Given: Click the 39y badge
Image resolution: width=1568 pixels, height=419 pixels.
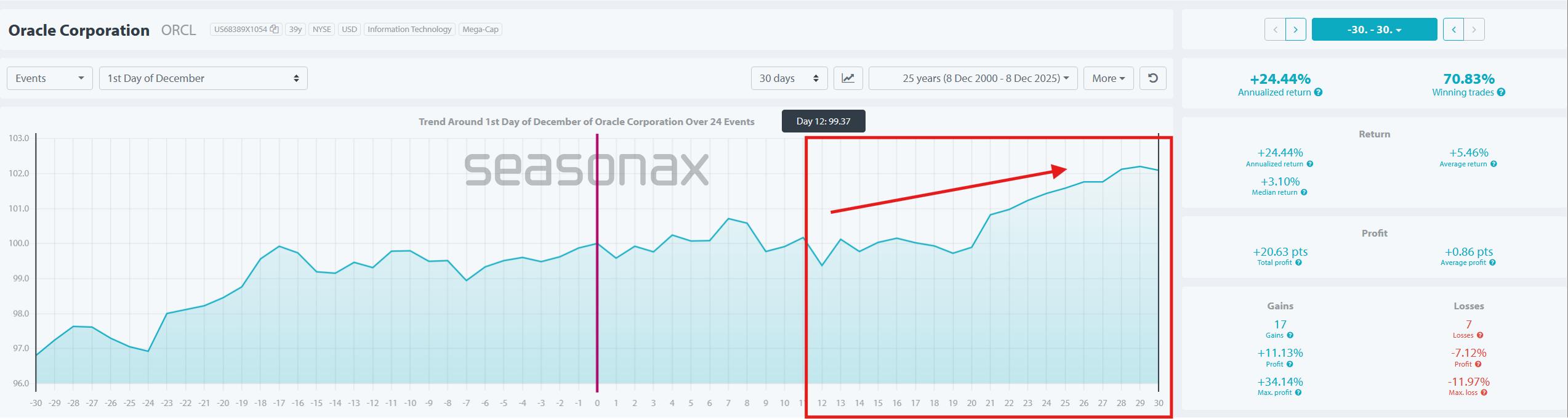Looking at the screenshot, I should (x=296, y=30).
